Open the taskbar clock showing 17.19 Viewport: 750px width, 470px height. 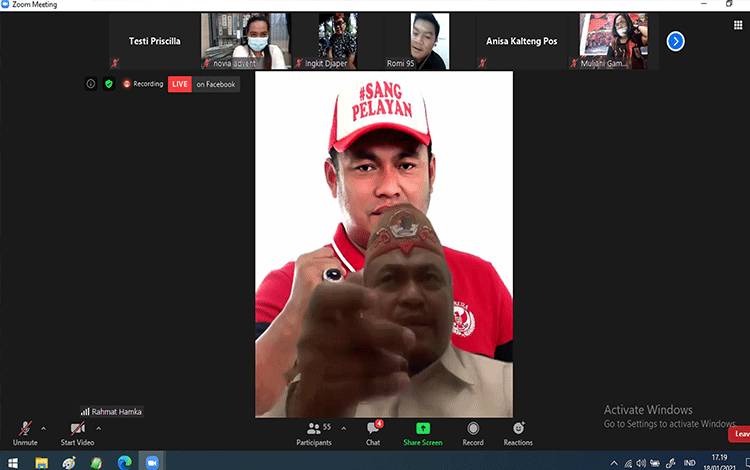click(719, 462)
